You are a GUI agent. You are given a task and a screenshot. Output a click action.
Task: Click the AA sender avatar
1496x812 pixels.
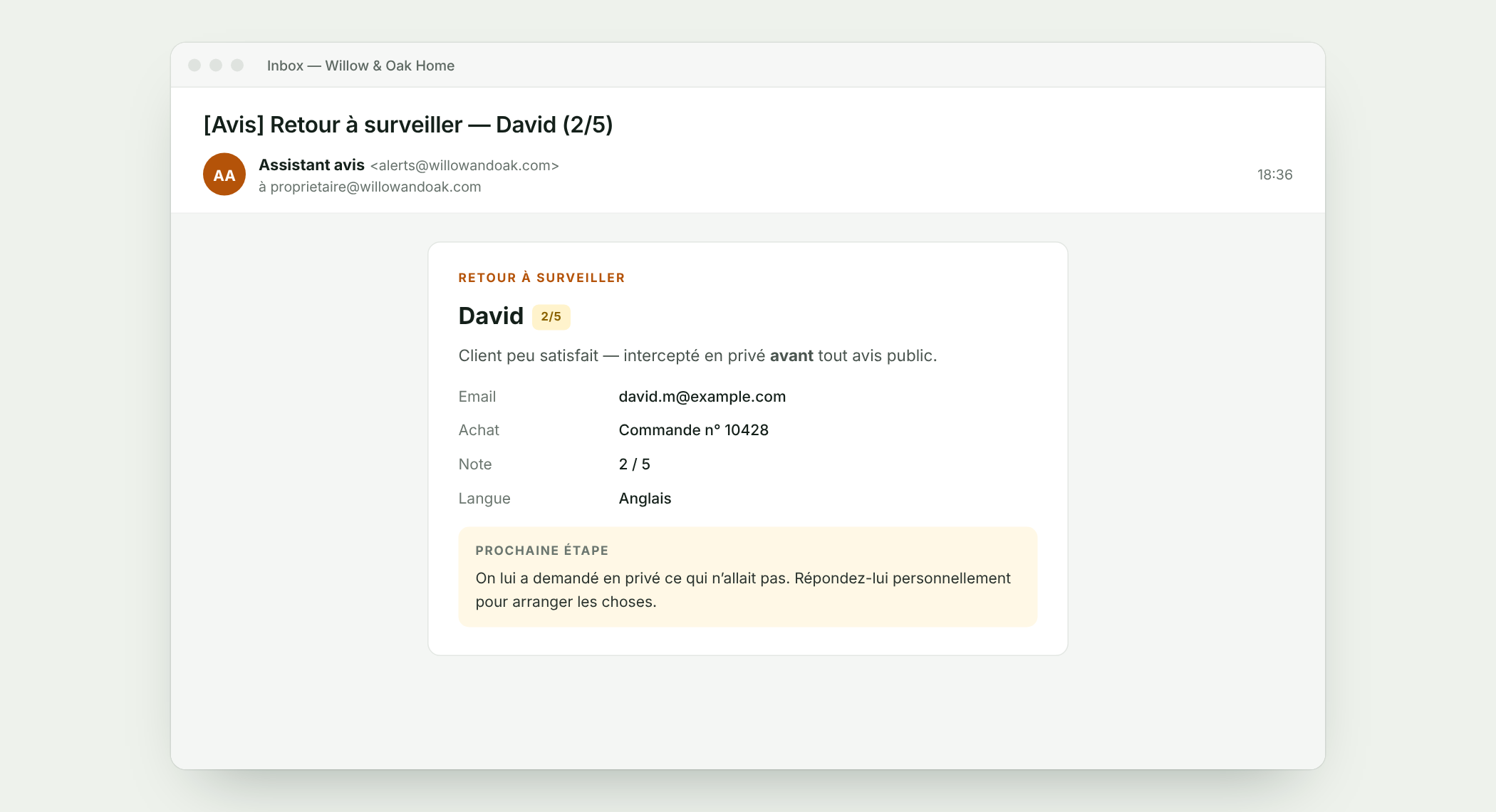224,175
